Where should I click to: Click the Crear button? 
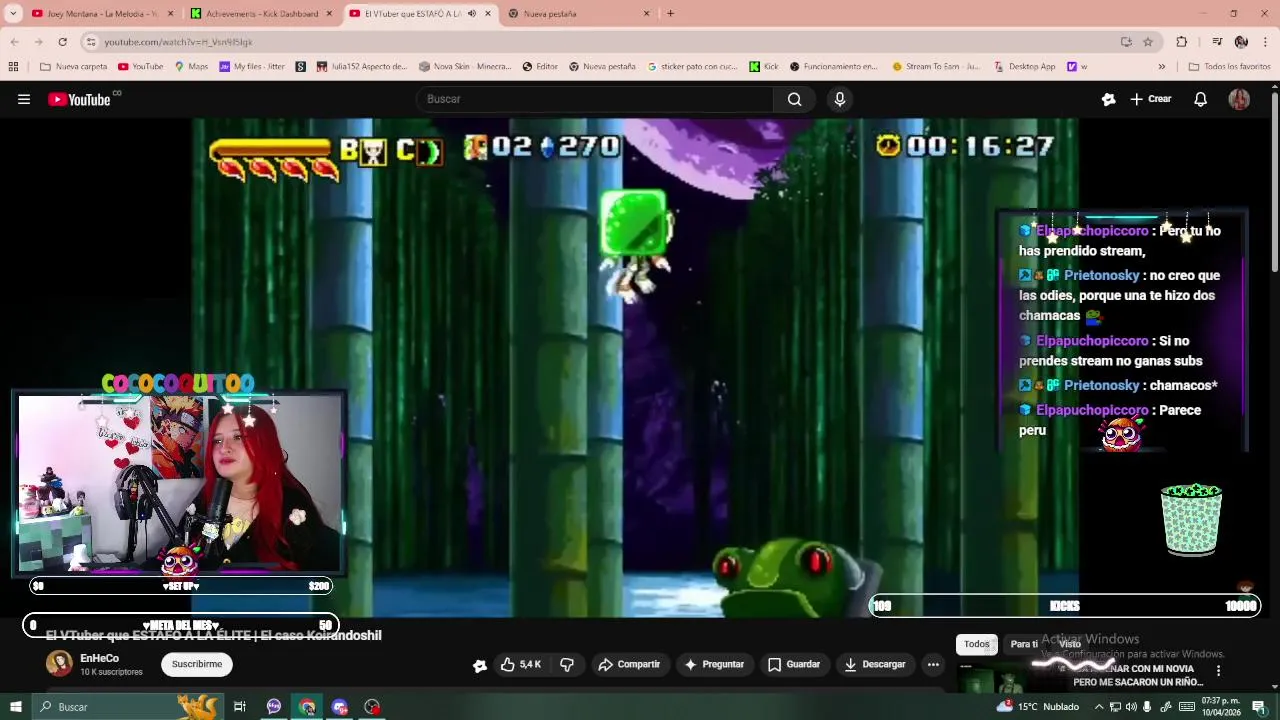1151,99
